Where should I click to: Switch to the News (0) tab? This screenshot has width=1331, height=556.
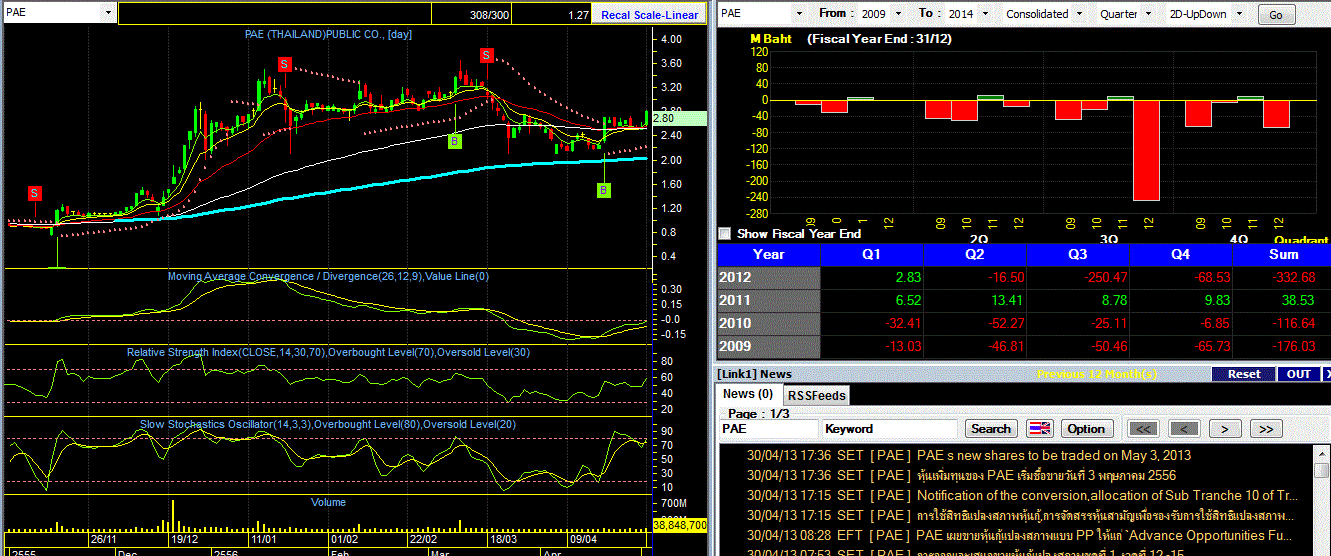748,394
